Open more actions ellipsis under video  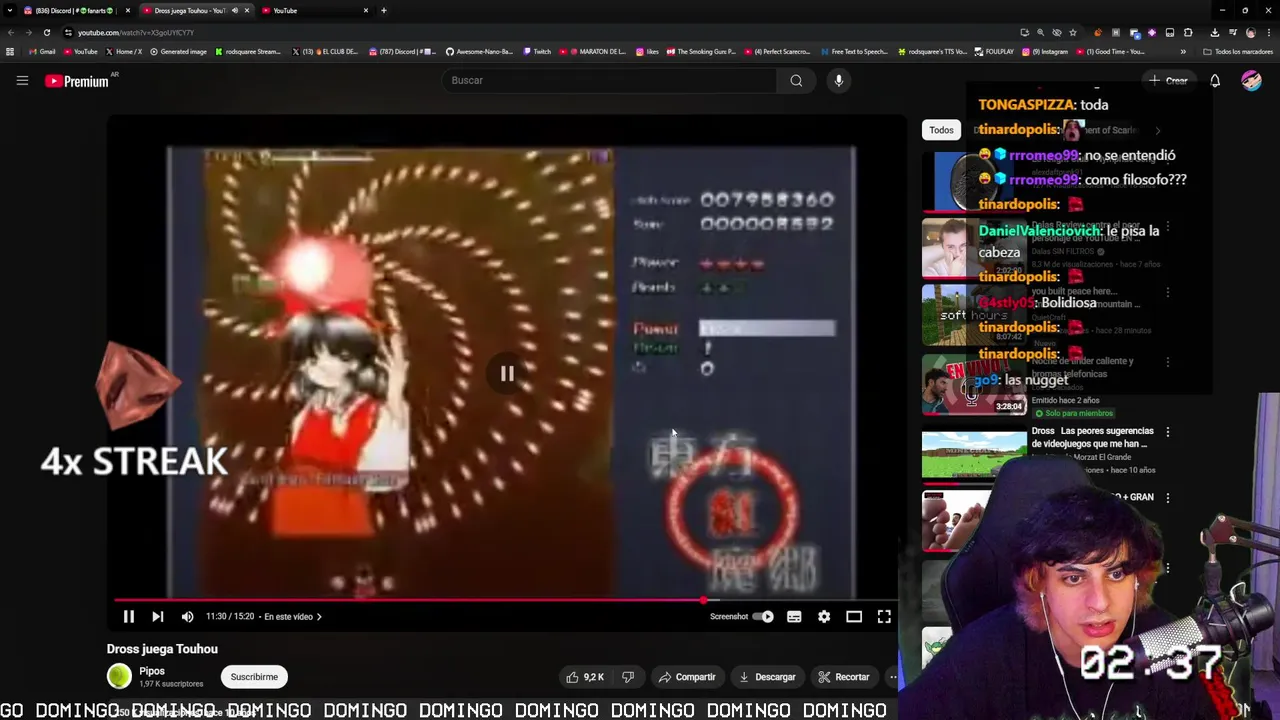tap(893, 677)
